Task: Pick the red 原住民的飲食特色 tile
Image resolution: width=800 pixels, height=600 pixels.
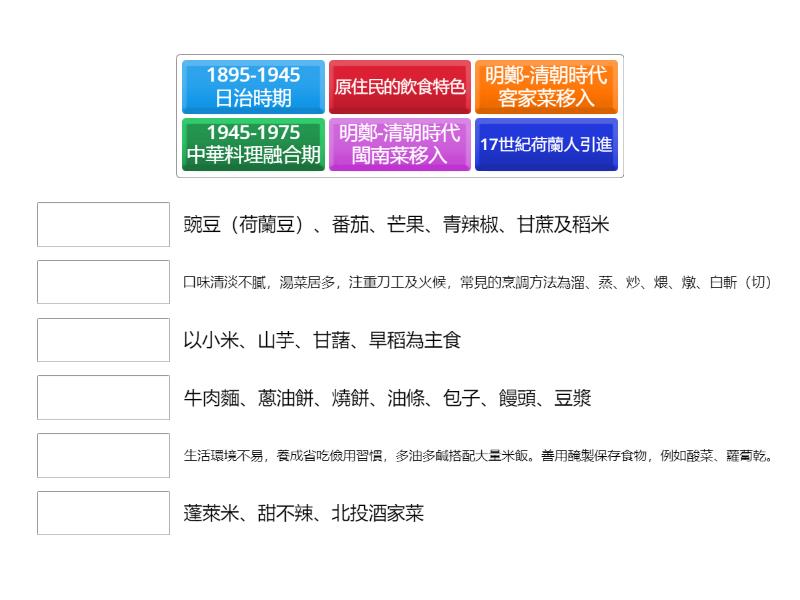Action: point(400,87)
